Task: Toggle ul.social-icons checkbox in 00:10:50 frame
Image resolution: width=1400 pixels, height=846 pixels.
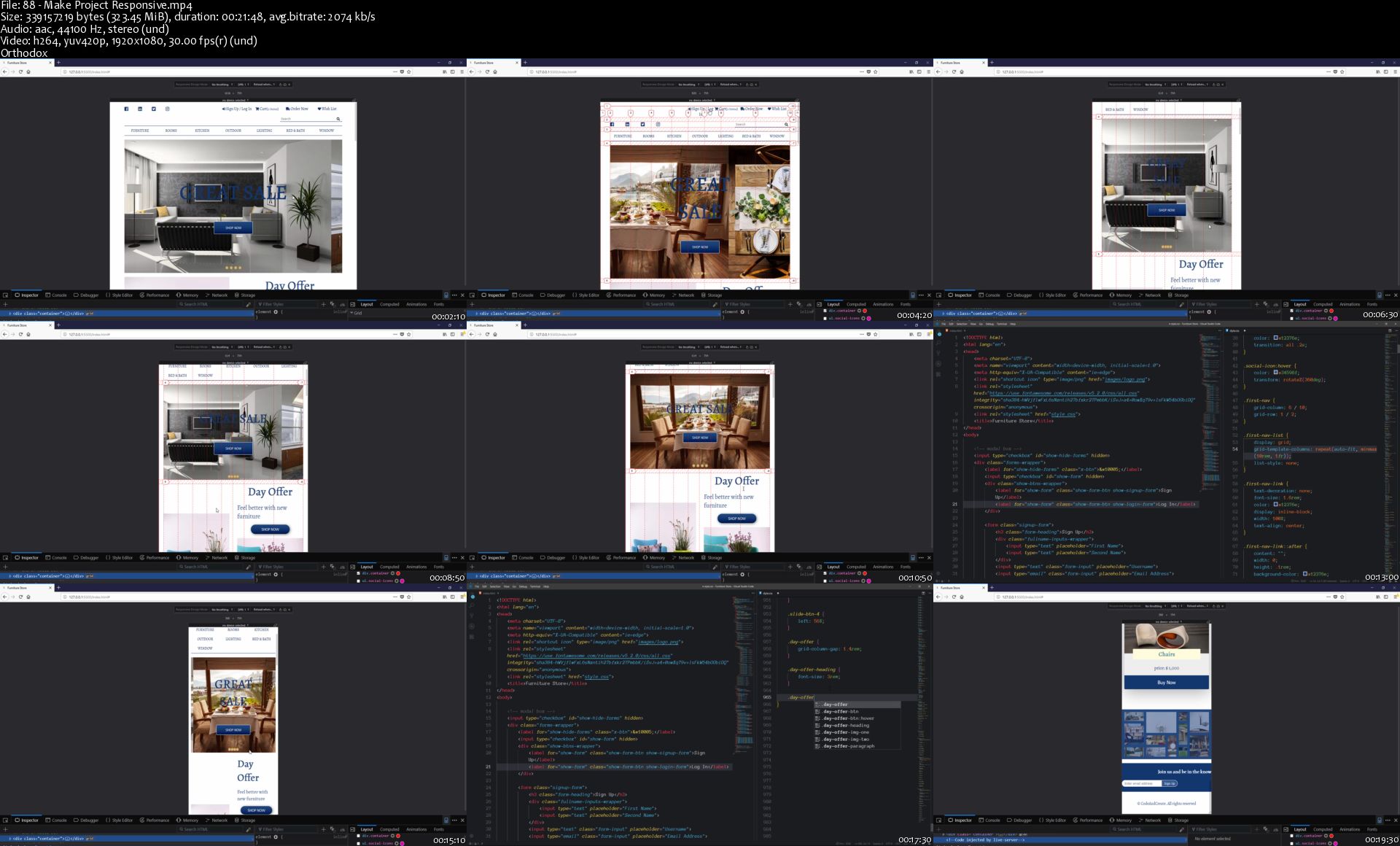Action: 825,581
